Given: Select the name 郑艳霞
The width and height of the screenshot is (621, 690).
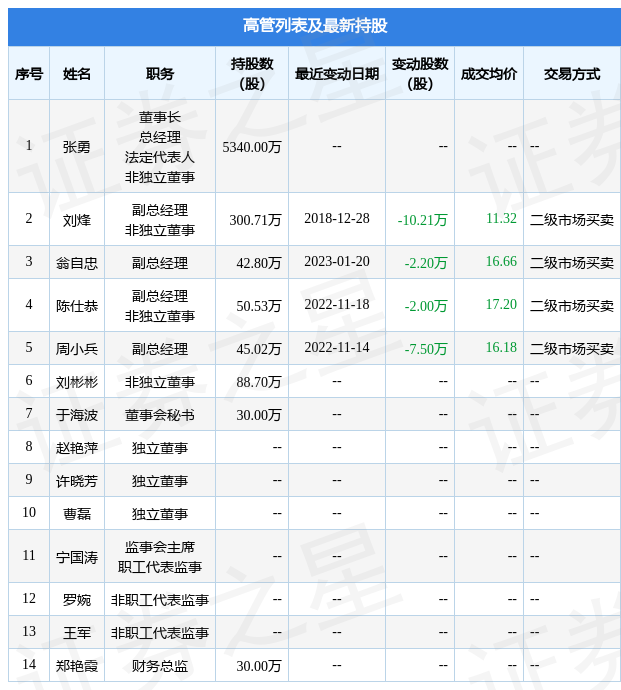Looking at the screenshot, I should (77, 666).
